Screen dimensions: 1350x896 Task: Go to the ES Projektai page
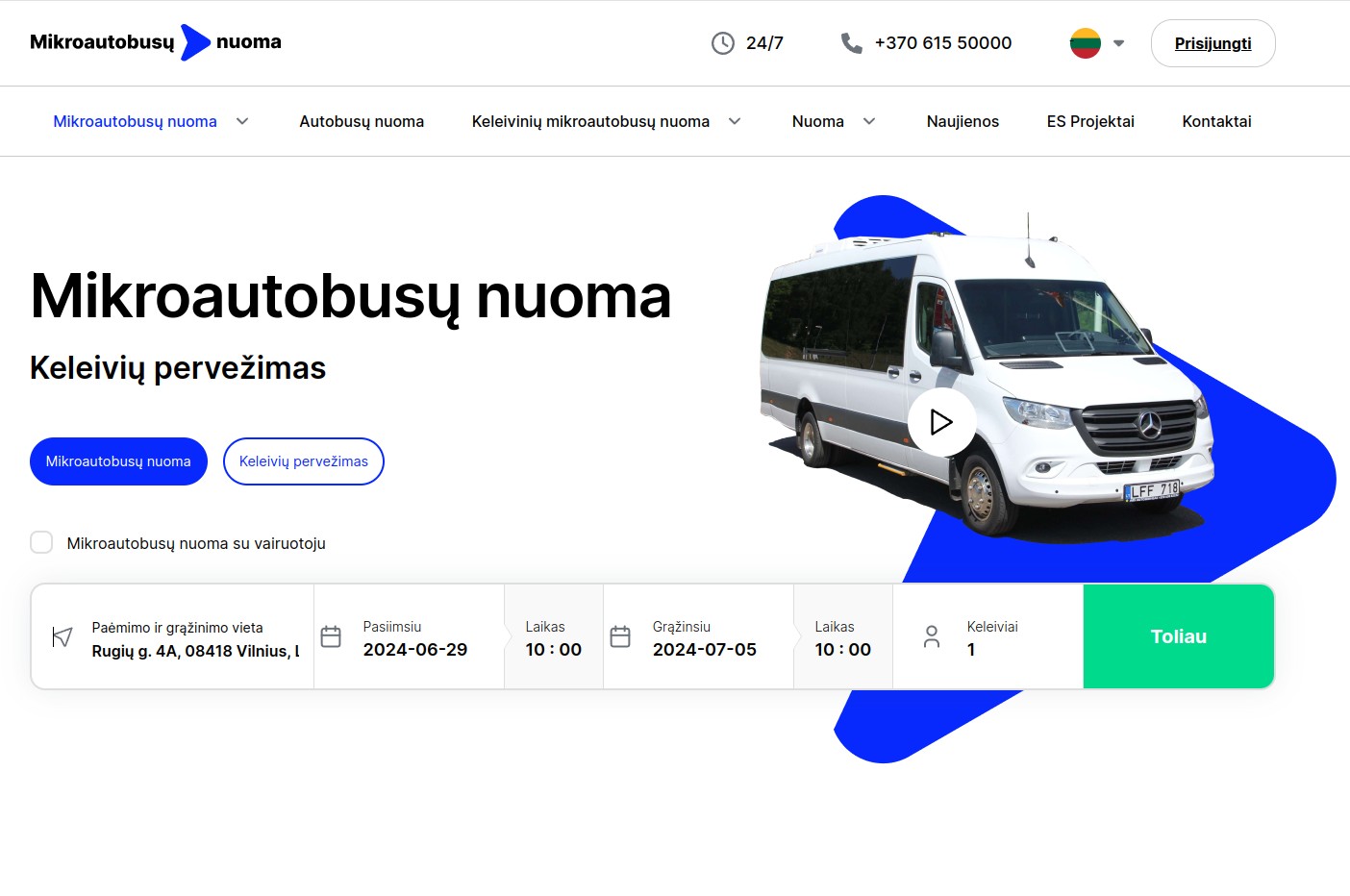pyautogui.click(x=1090, y=121)
